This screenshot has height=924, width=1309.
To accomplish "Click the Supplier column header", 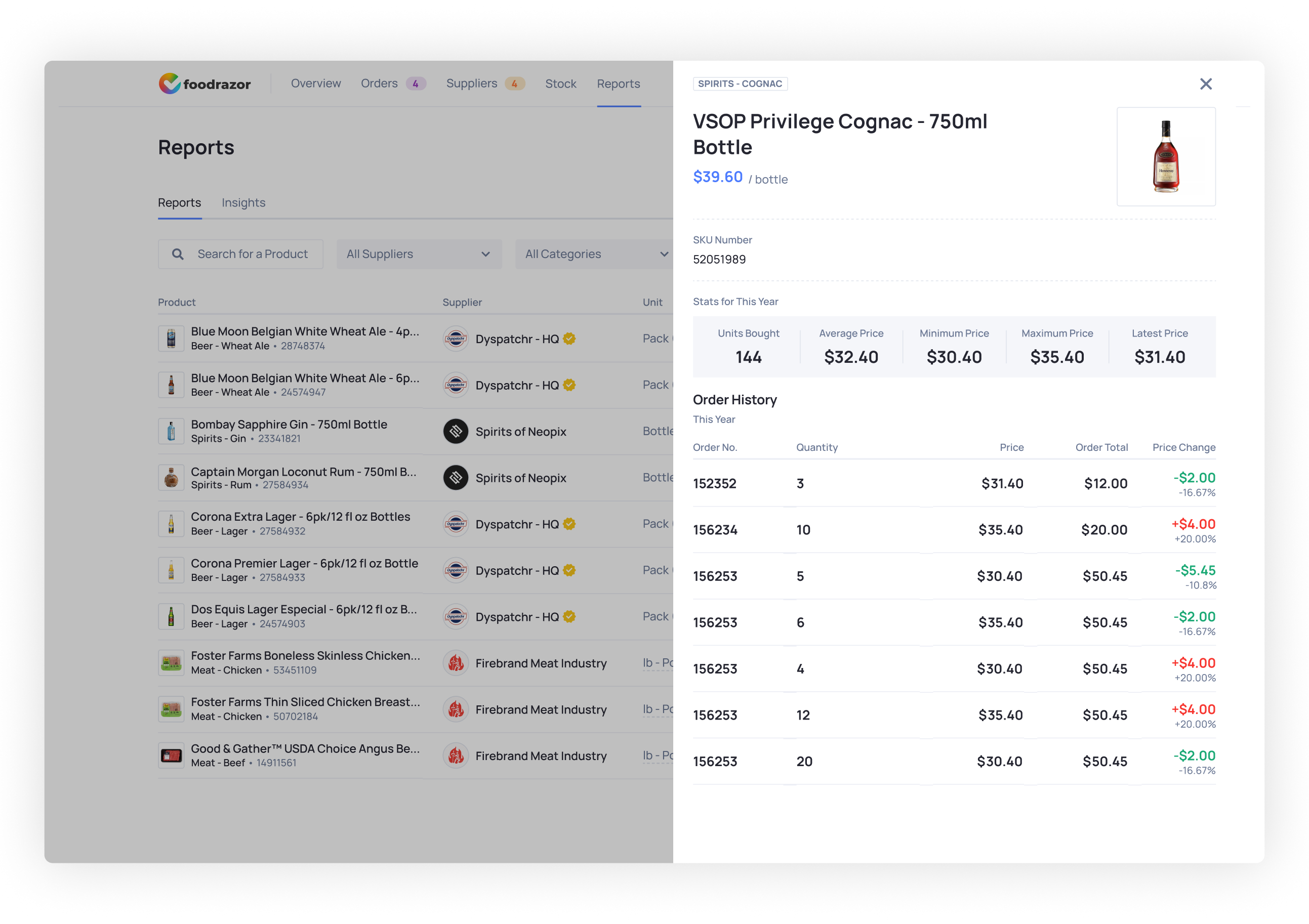I will pyautogui.click(x=462, y=302).
